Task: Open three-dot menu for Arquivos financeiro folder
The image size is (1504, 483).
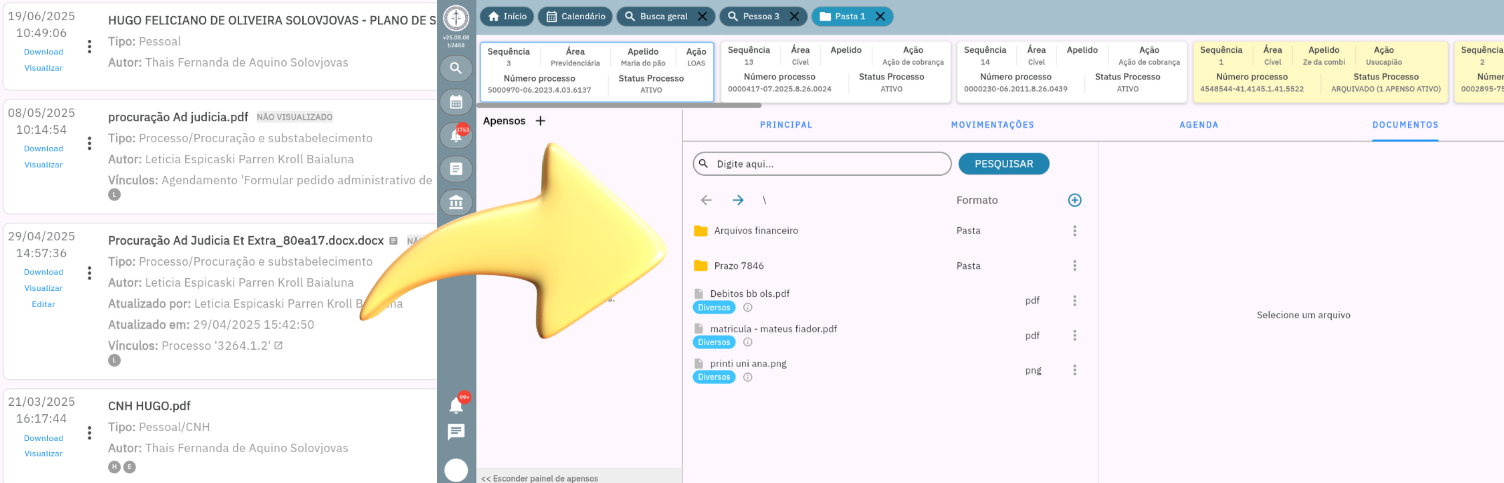Action: click(x=1075, y=231)
